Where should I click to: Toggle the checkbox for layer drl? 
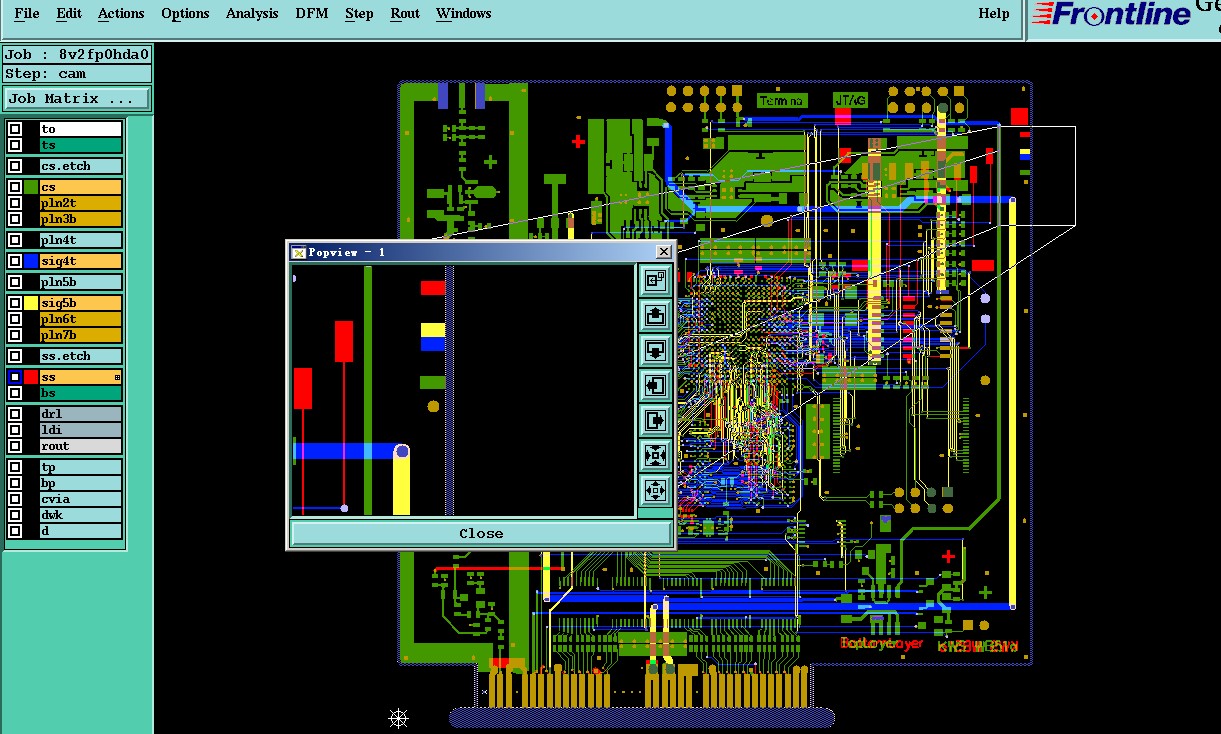pyautogui.click(x=15, y=414)
